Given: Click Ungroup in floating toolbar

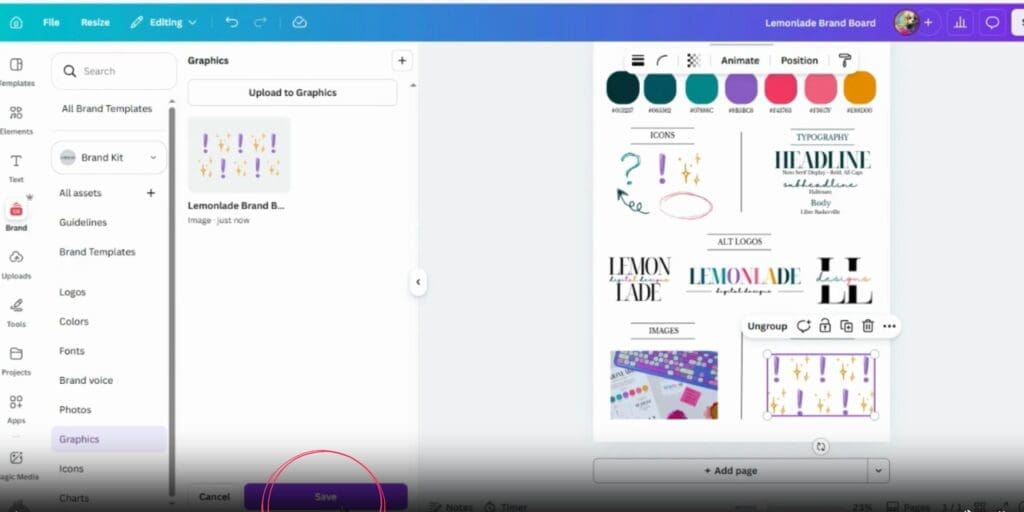Looking at the screenshot, I should pos(767,326).
